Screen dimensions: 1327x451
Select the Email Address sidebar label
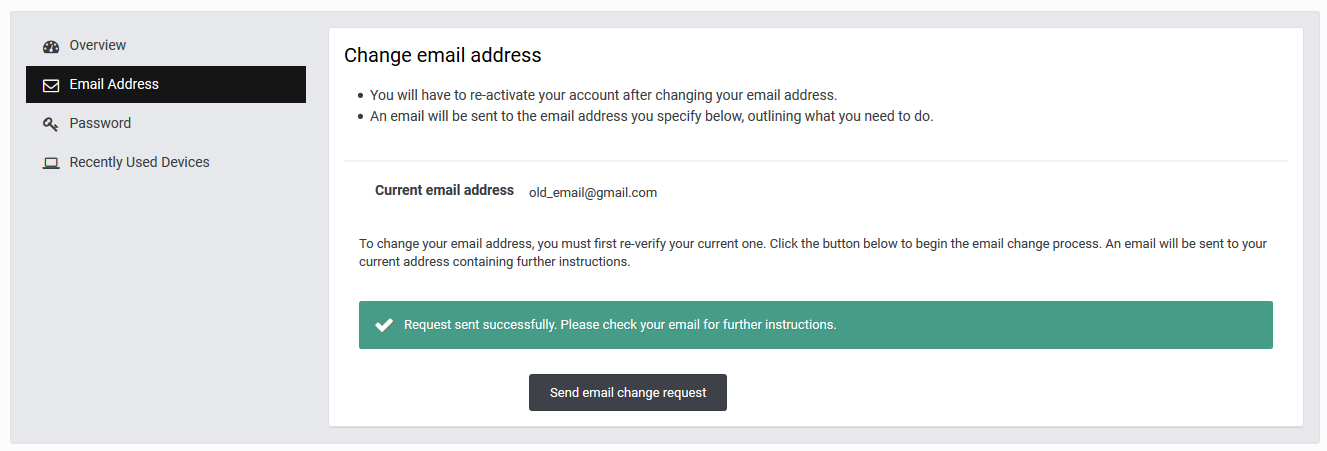pyautogui.click(x=114, y=84)
